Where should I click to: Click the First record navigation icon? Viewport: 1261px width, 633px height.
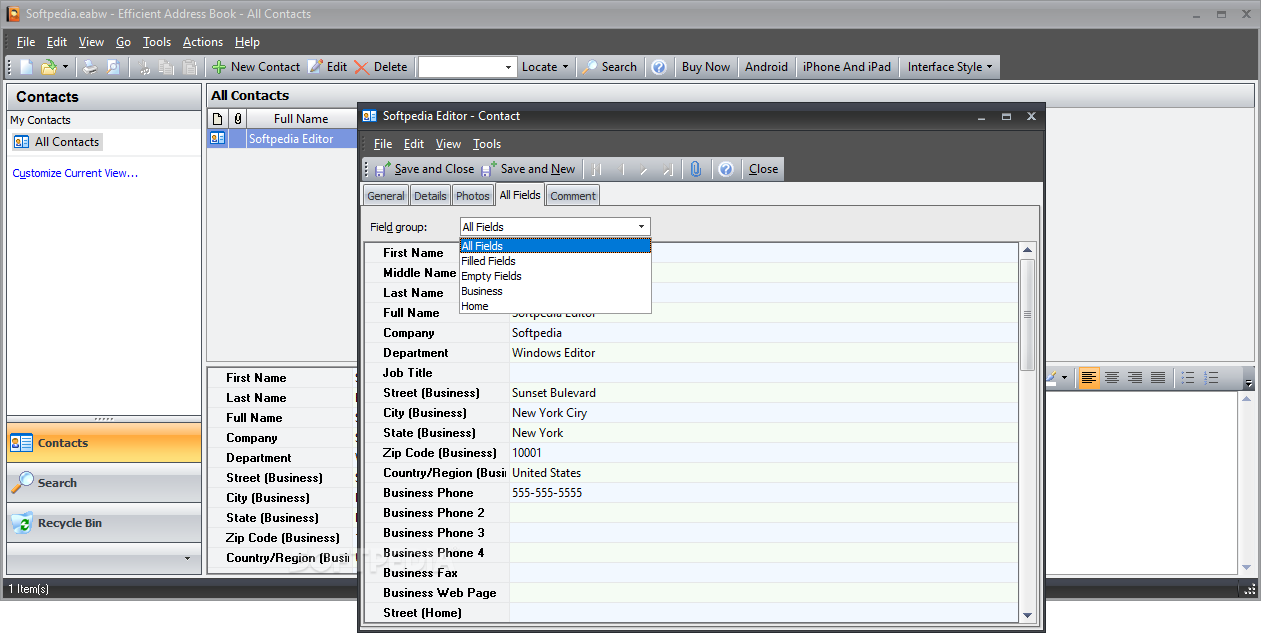click(596, 169)
